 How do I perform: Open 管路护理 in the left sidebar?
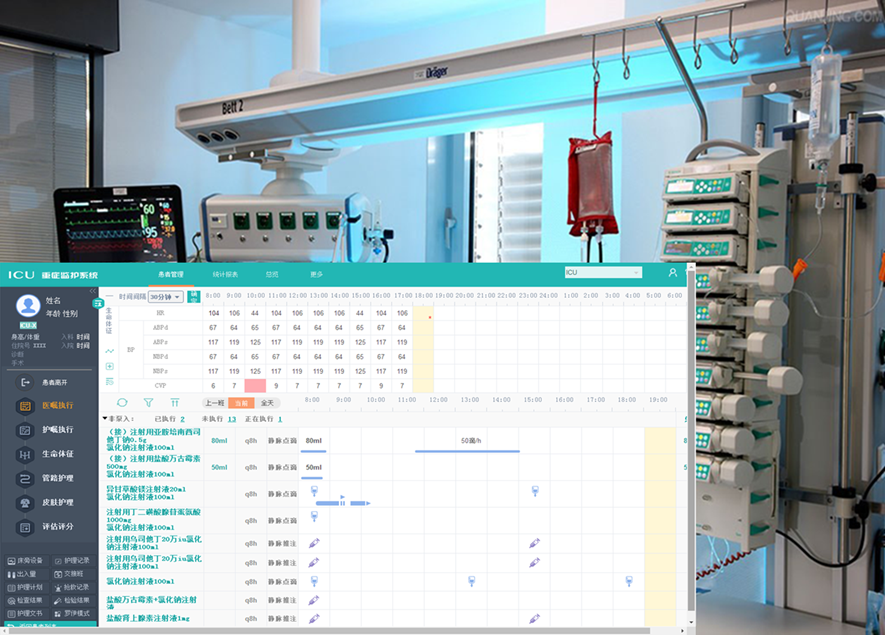pos(26,478)
